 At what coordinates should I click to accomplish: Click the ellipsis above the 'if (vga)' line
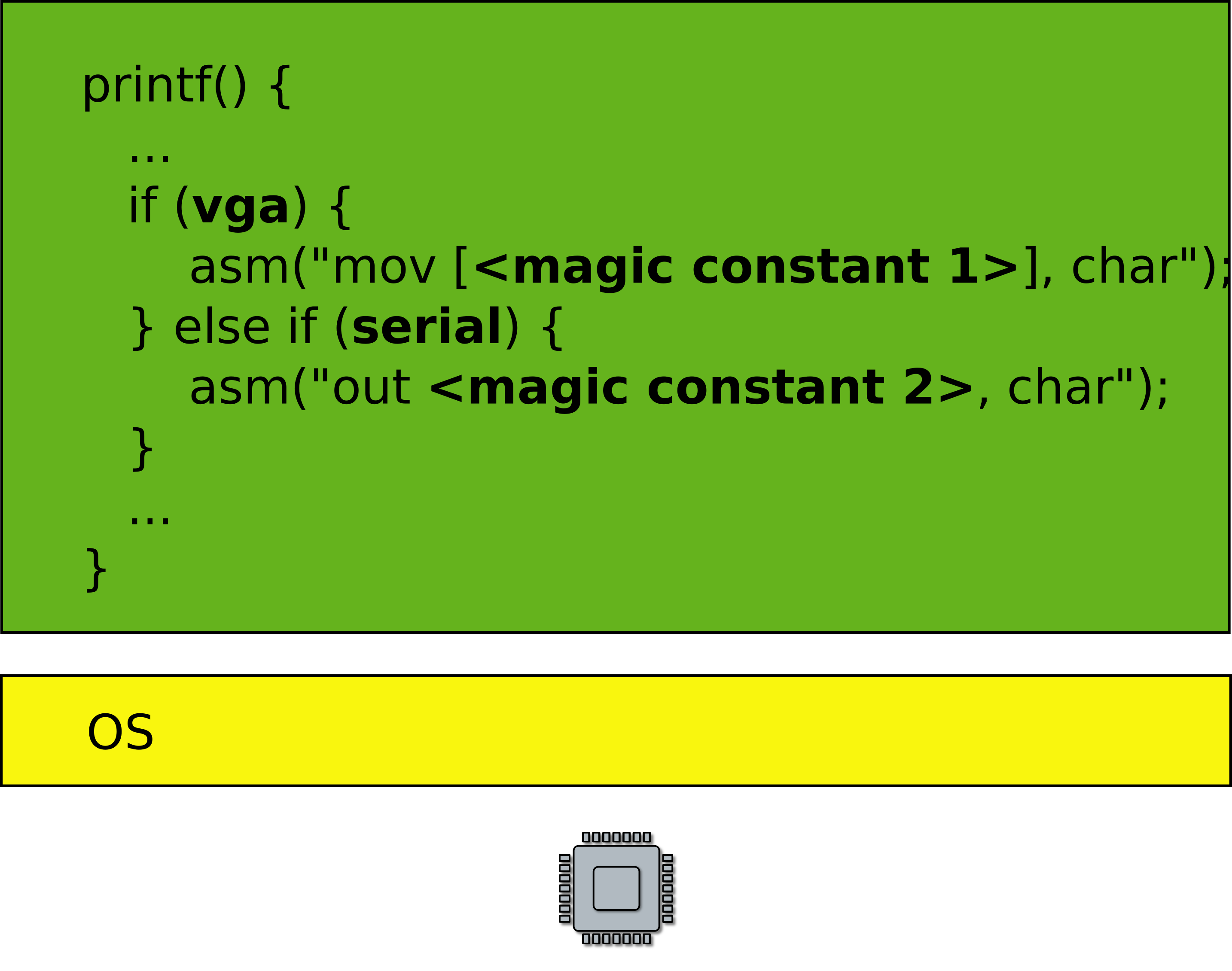tap(149, 155)
